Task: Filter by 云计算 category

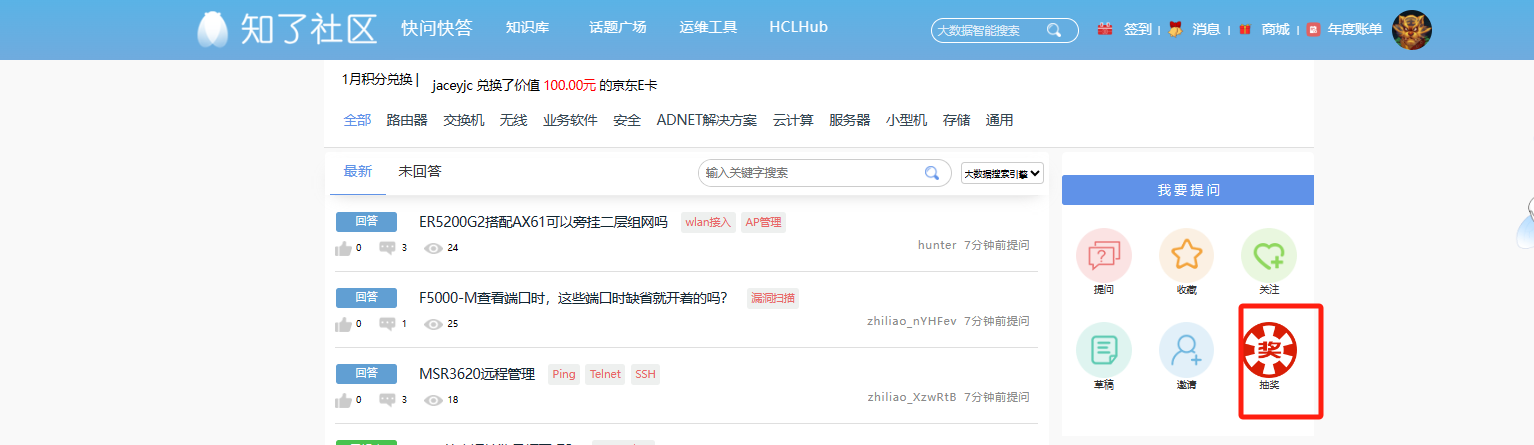Action: (793, 120)
